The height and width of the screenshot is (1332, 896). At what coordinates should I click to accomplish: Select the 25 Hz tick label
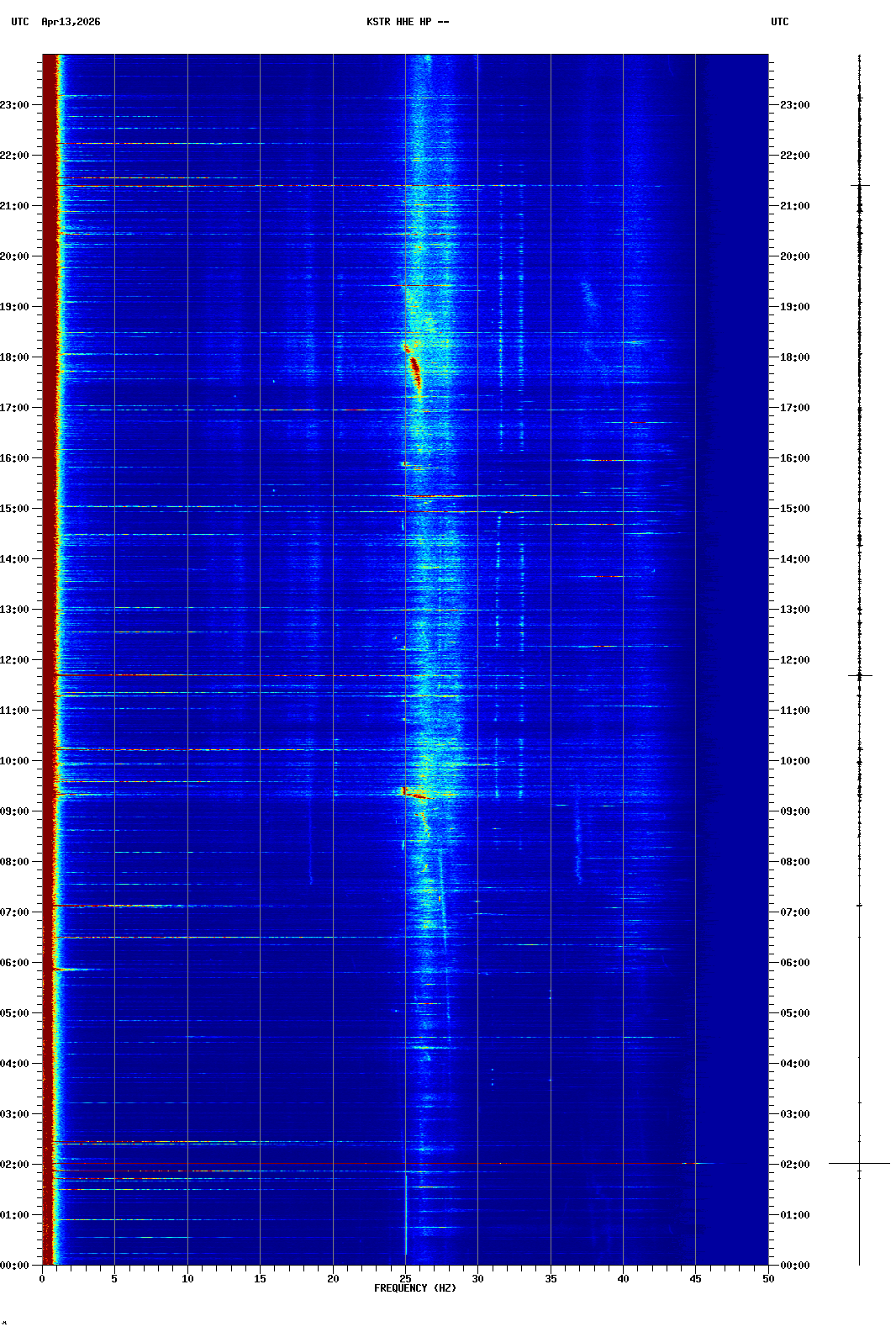tap(405, 1278)
